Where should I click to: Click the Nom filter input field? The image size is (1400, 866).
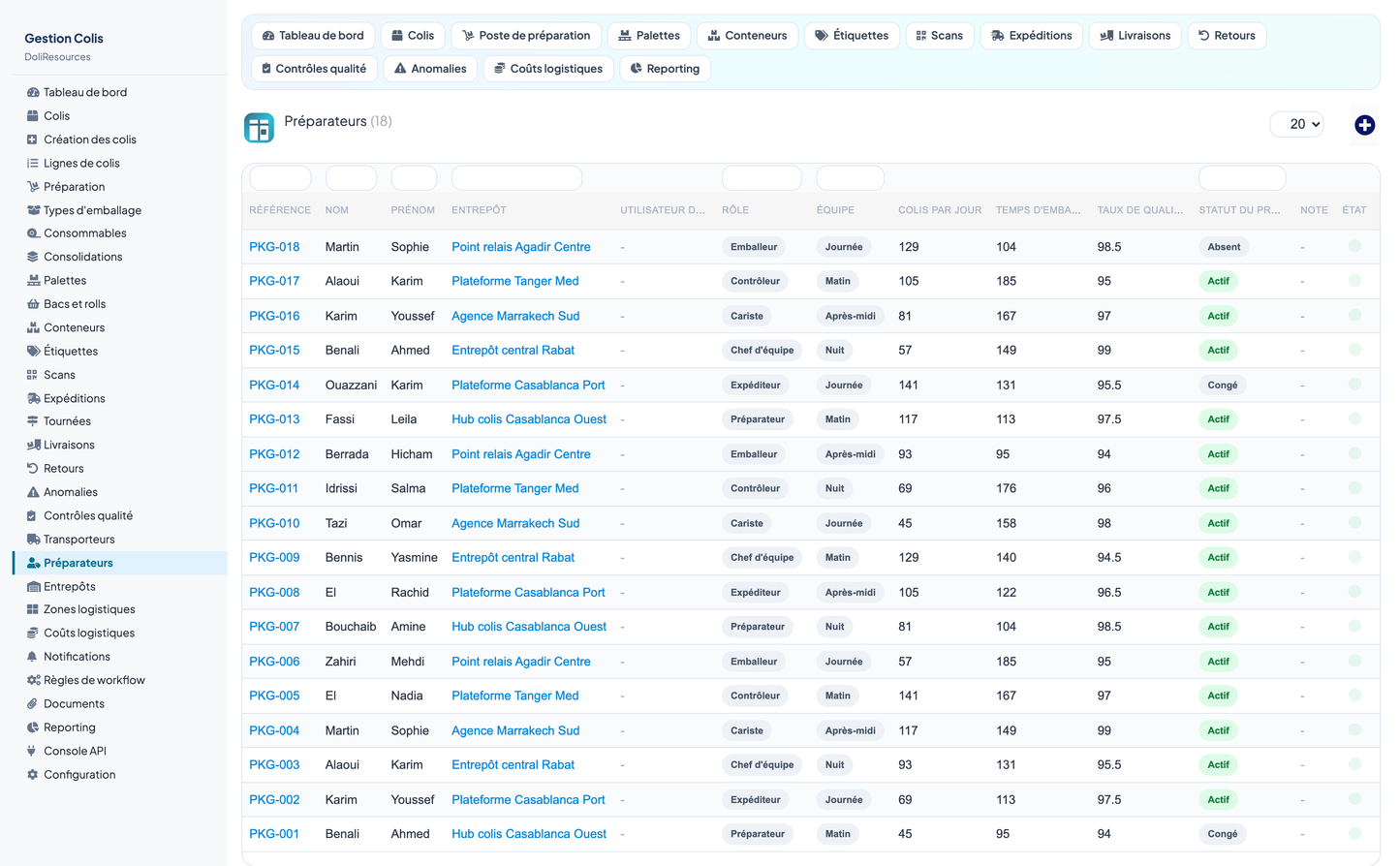click(351, 178)
